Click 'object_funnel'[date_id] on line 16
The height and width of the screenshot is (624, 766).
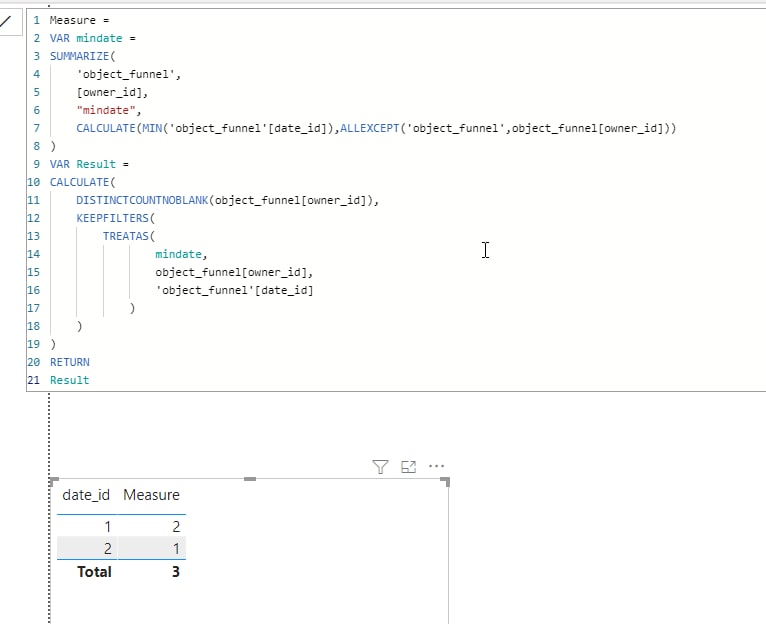tap(234, 290)
